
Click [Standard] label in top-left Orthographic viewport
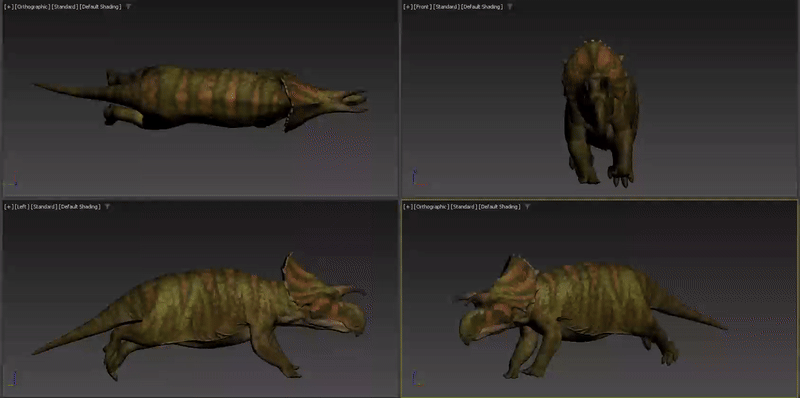tap(64, 7)
